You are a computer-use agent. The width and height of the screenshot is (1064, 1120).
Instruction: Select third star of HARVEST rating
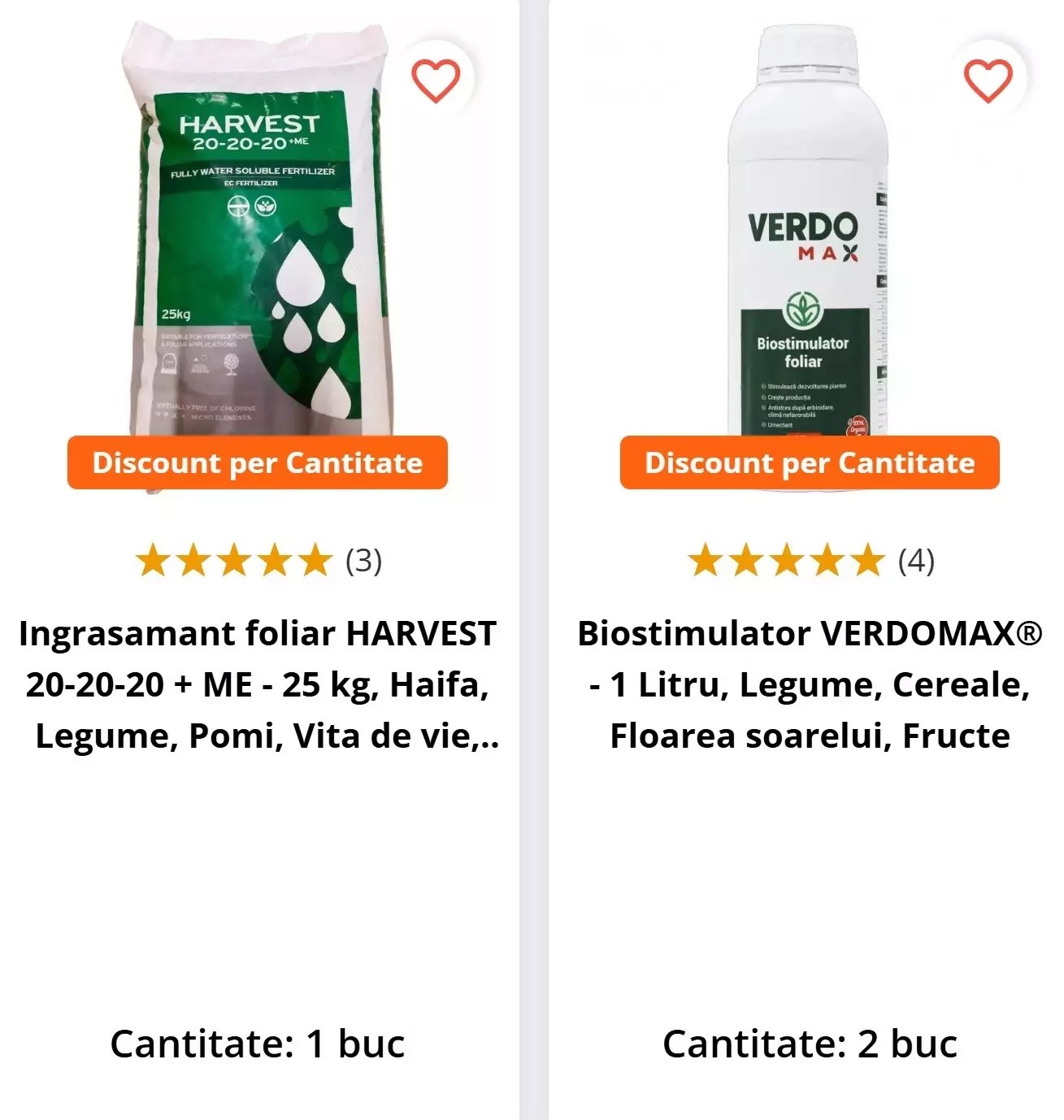(234, 561)
